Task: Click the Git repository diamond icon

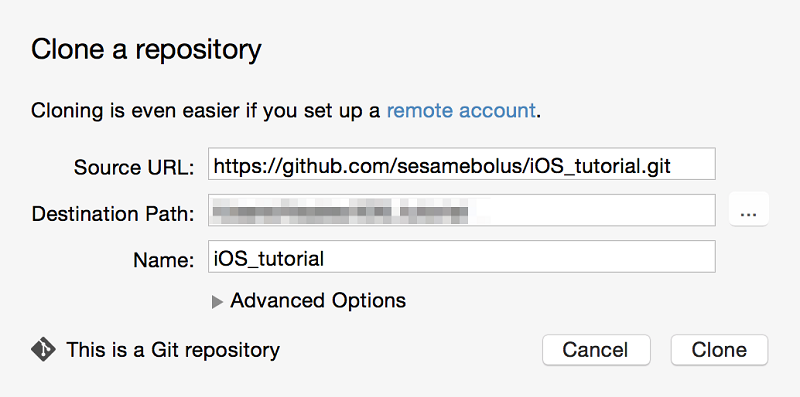Action: pyautogui.click(x=43, y=350)
